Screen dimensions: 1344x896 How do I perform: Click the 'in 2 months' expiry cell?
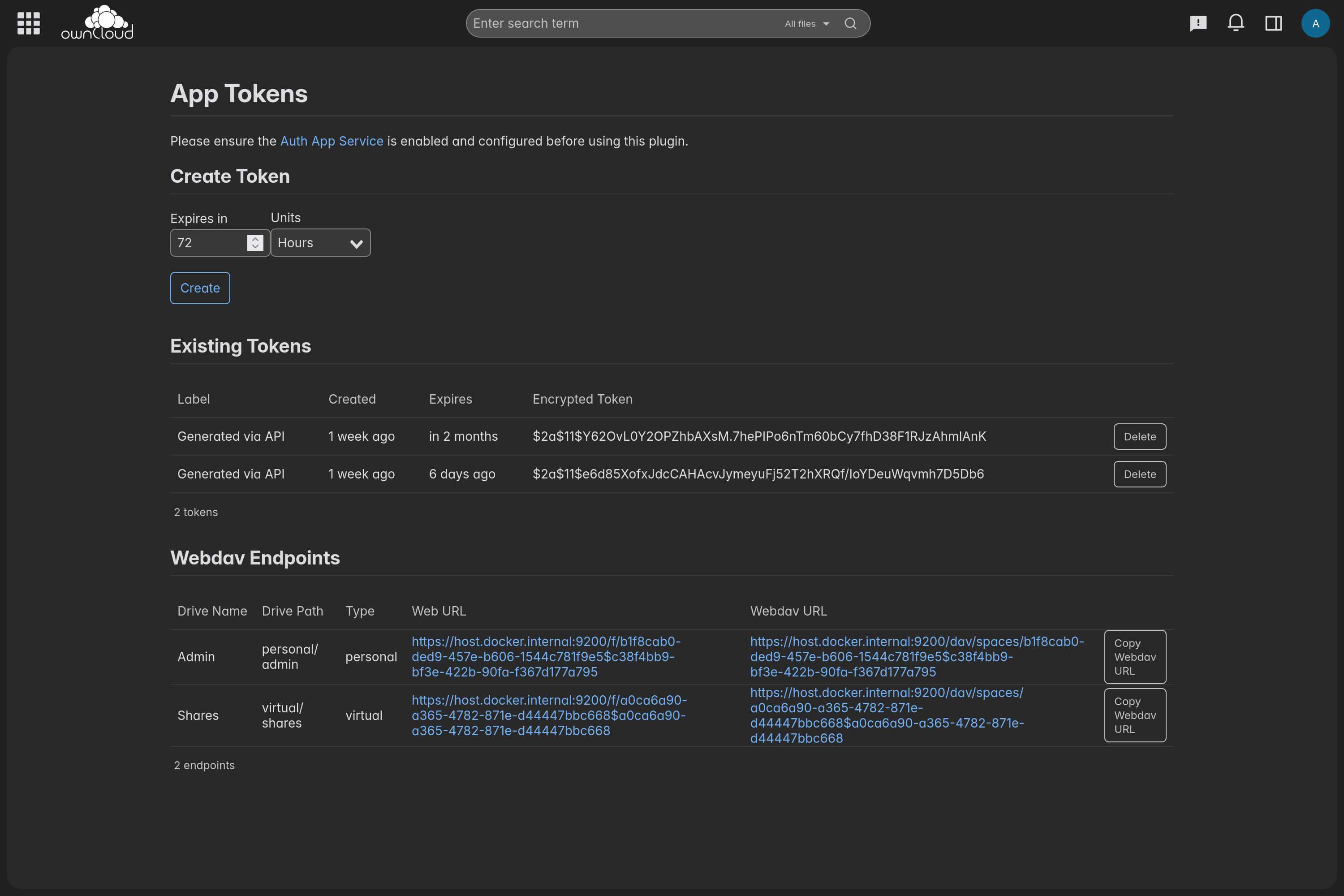pos(463,436)
